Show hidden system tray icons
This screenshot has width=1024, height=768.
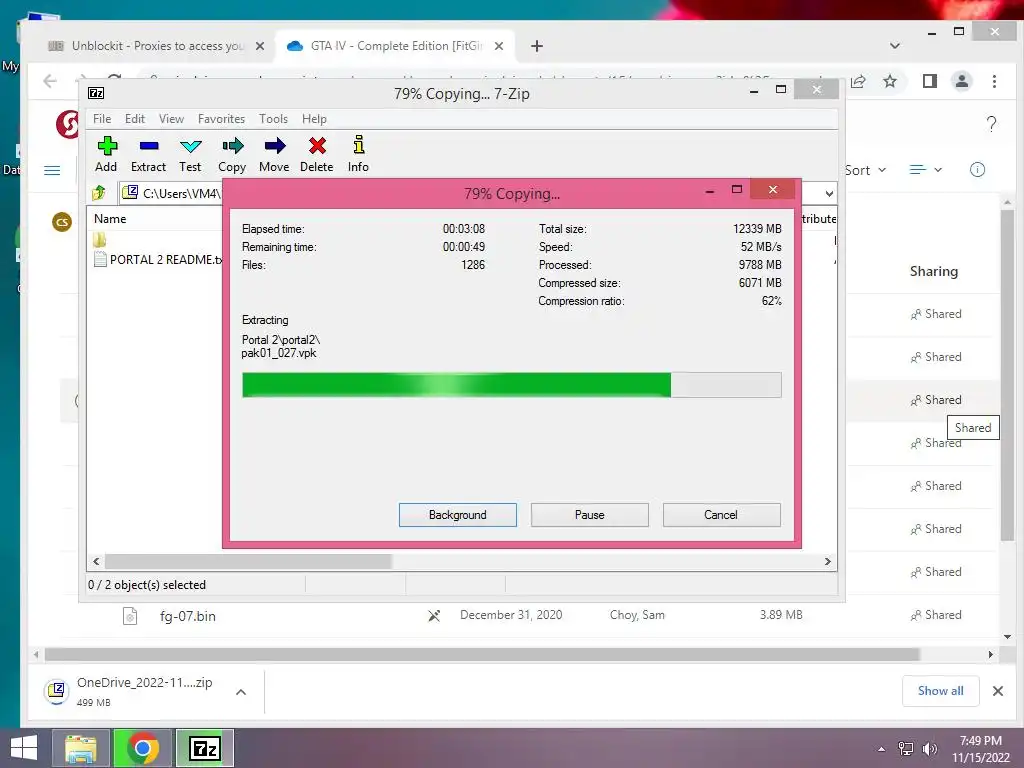(x=881, y=749)
